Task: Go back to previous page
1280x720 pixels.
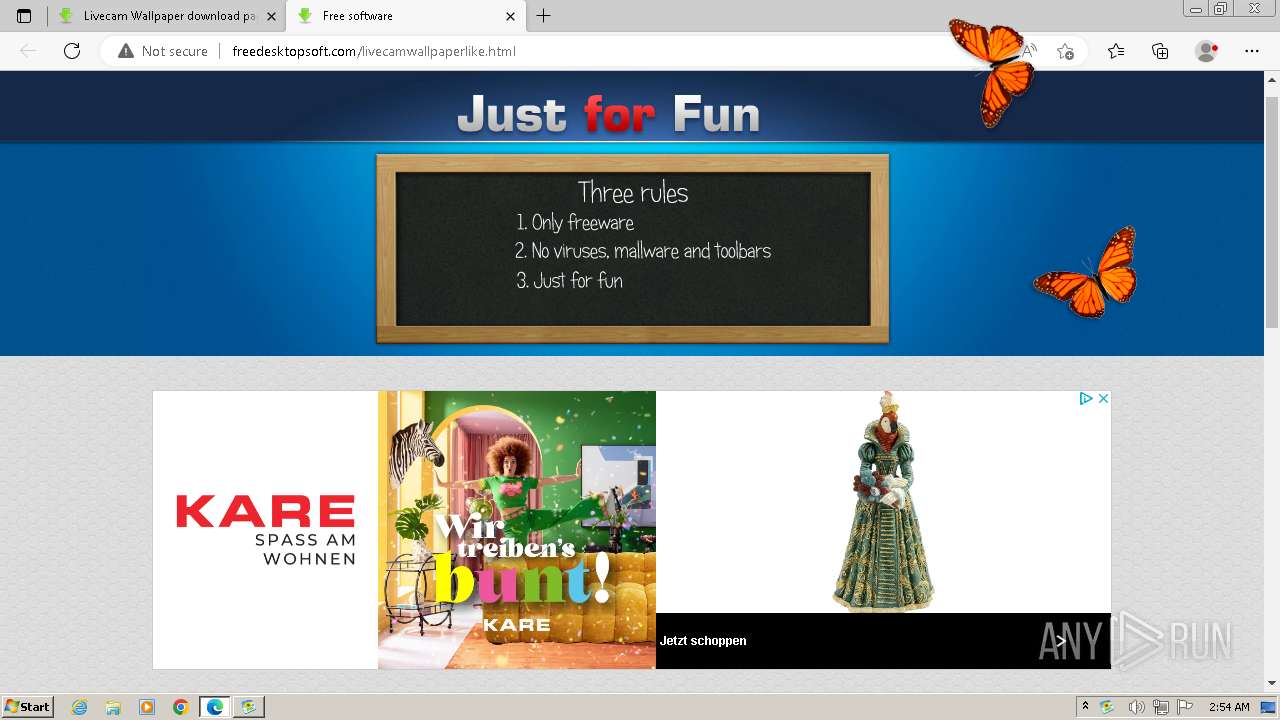Action: pos(28,51)
